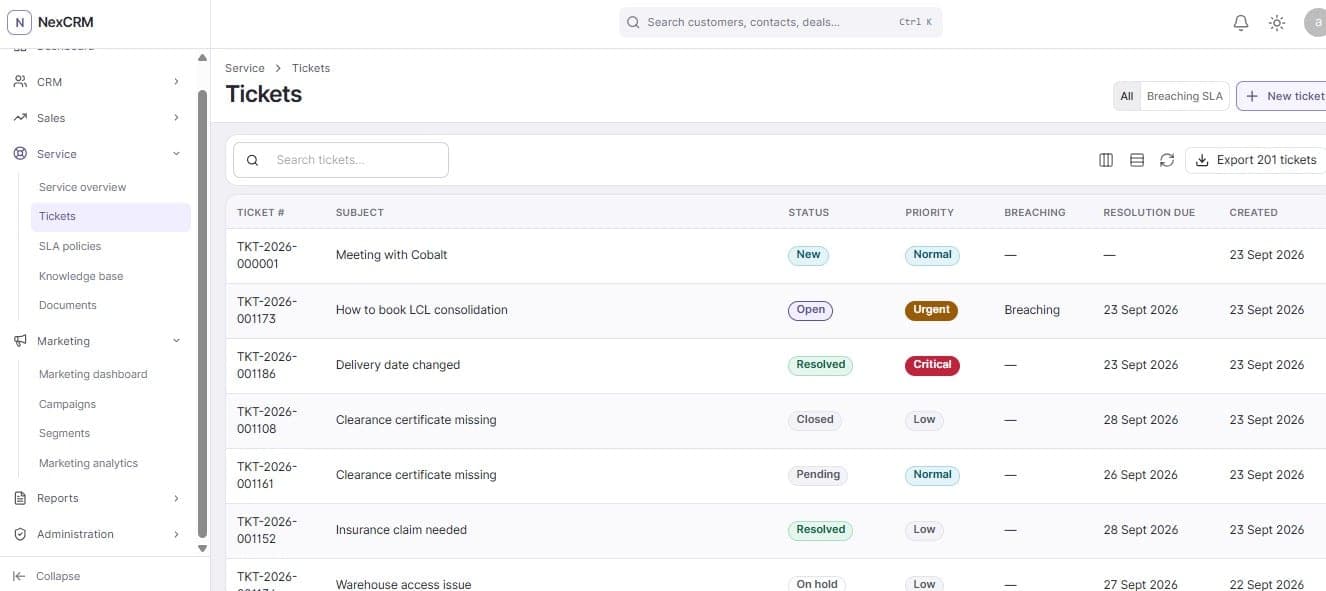The height and width of the screenshot is (591, 1326).
Task: Open the column chooser icon
Action: coord(1106,160)
